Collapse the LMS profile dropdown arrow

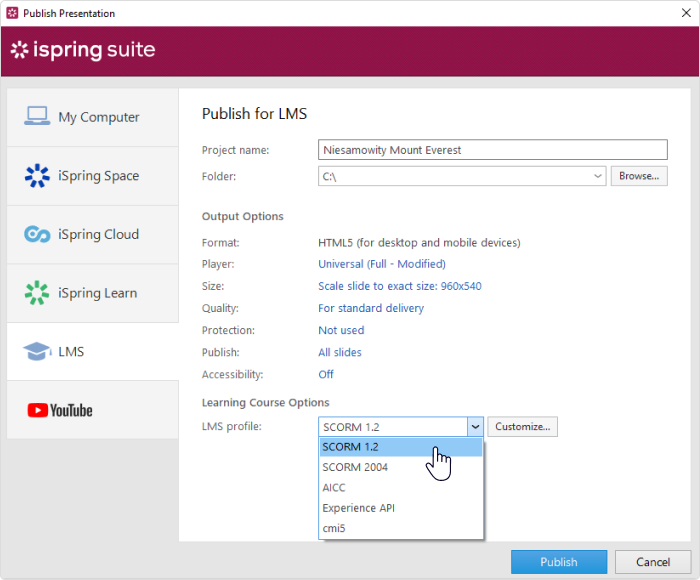[x=475, y=427]
